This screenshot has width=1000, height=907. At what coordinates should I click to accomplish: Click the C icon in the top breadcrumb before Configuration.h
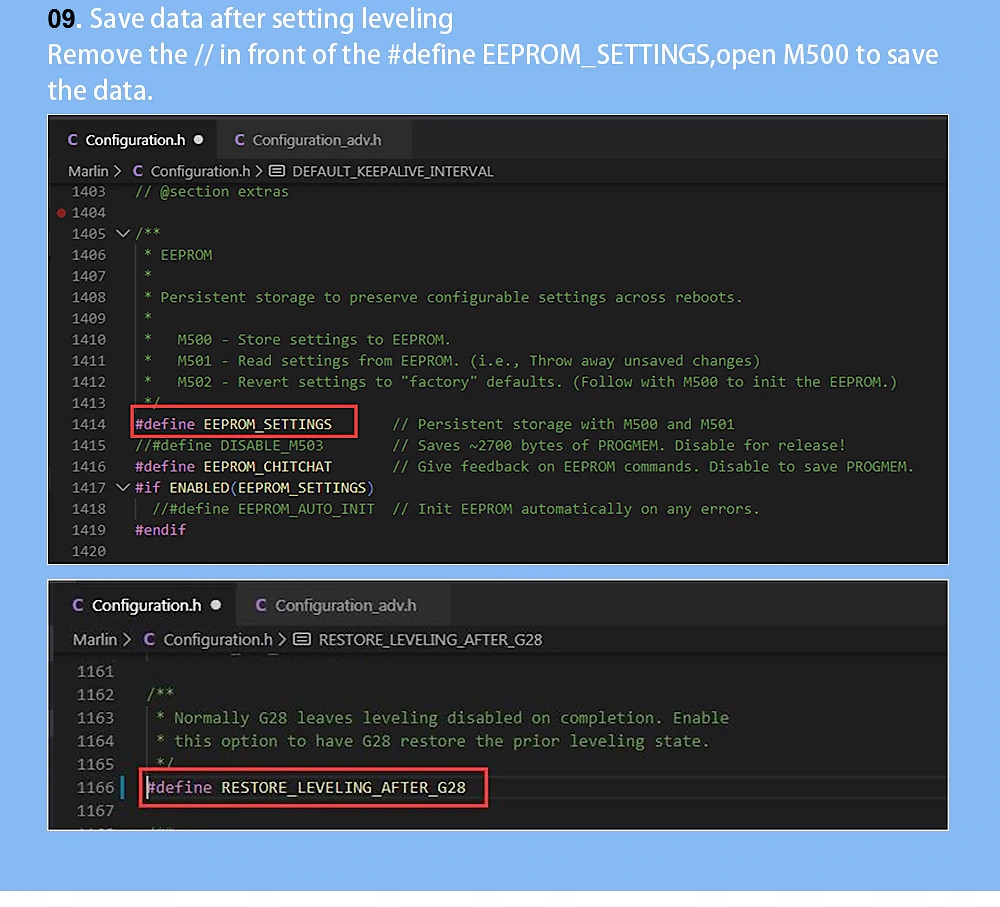click(x=138, y=171)
